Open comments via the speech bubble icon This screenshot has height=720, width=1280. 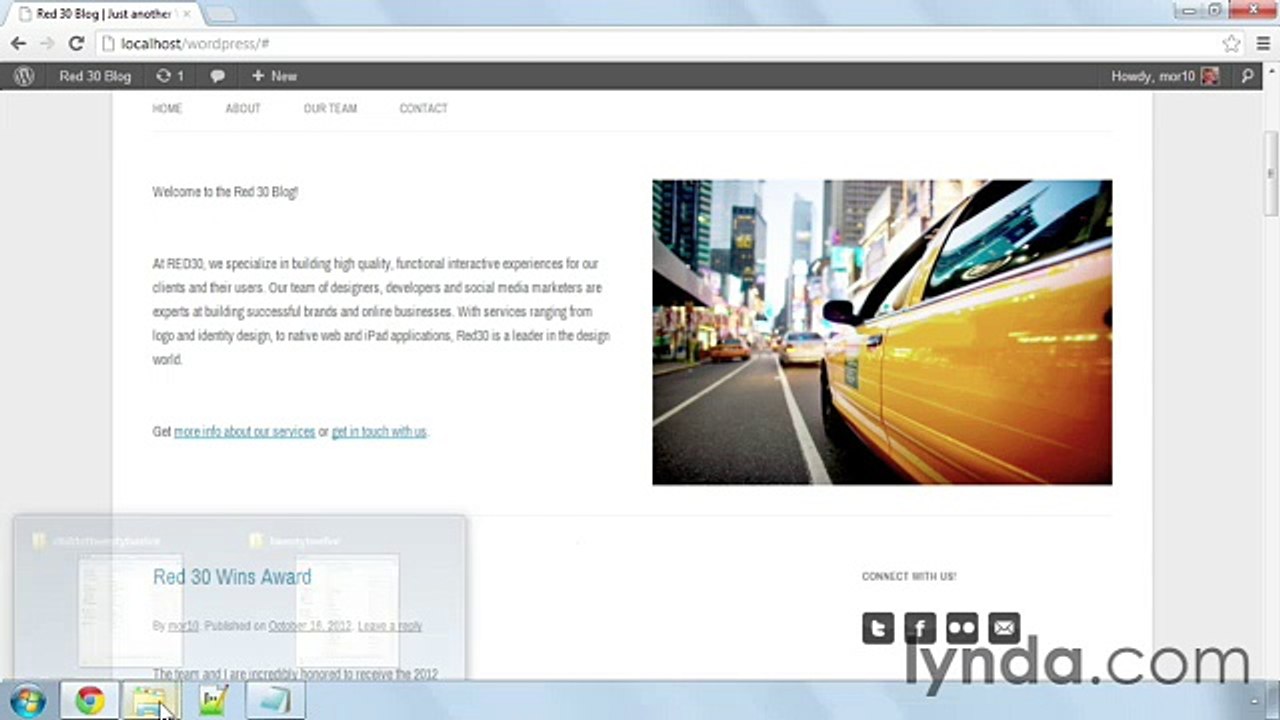217,76
